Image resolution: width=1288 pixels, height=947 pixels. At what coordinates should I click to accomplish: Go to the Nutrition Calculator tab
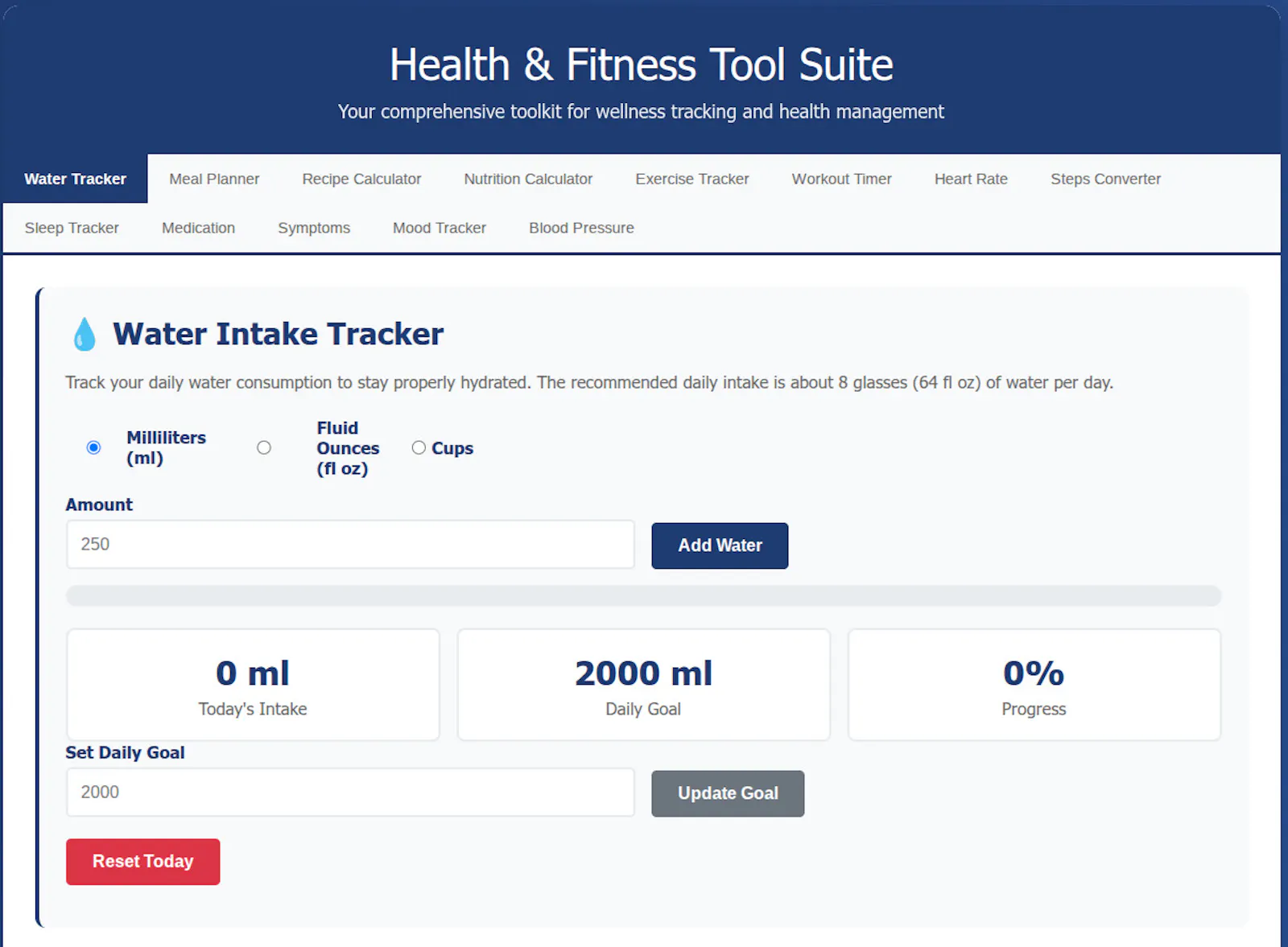(528, 179)
